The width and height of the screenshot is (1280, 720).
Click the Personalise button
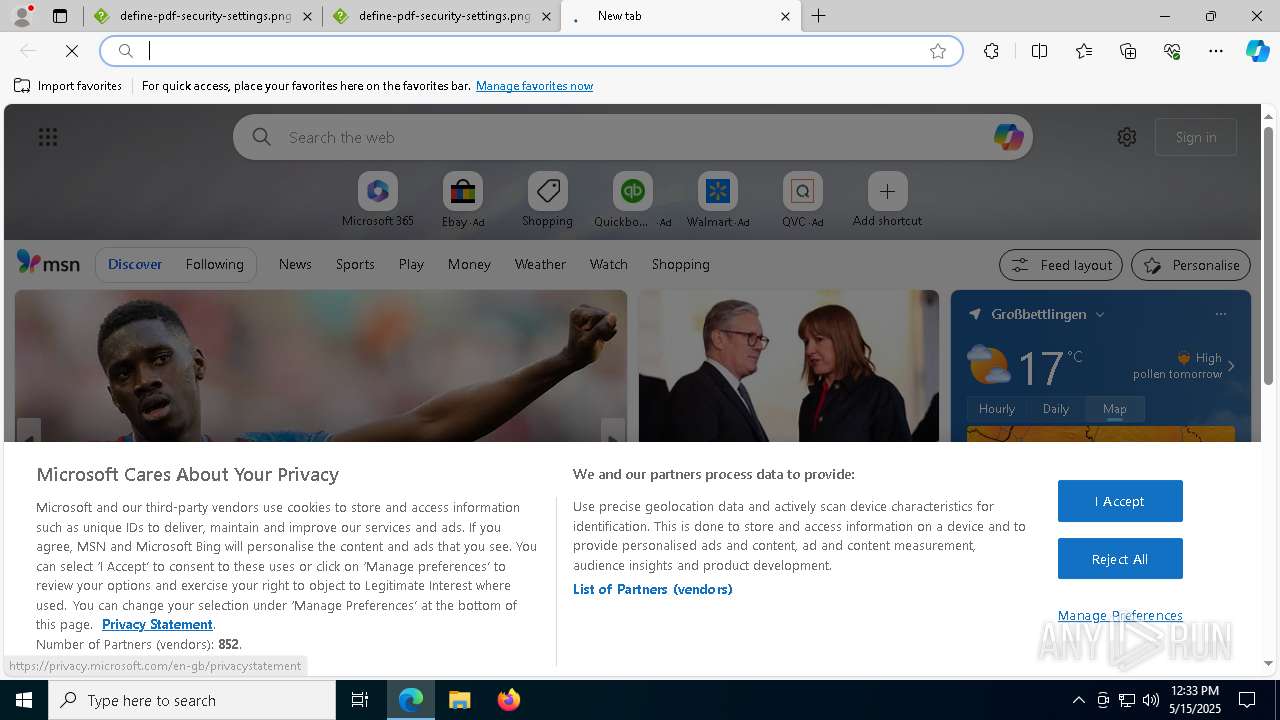tap(1191, 265)
